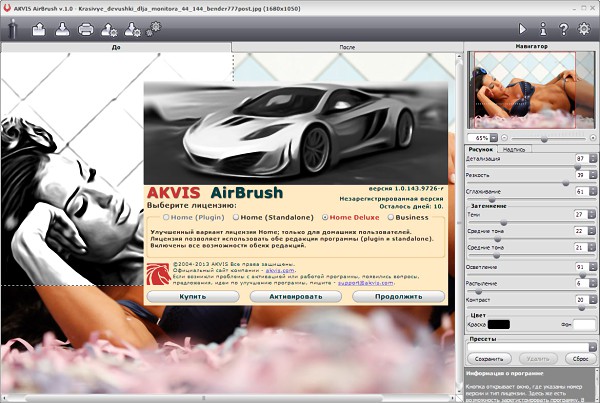Open the Надпись settings tab

(x=514, y=149)
